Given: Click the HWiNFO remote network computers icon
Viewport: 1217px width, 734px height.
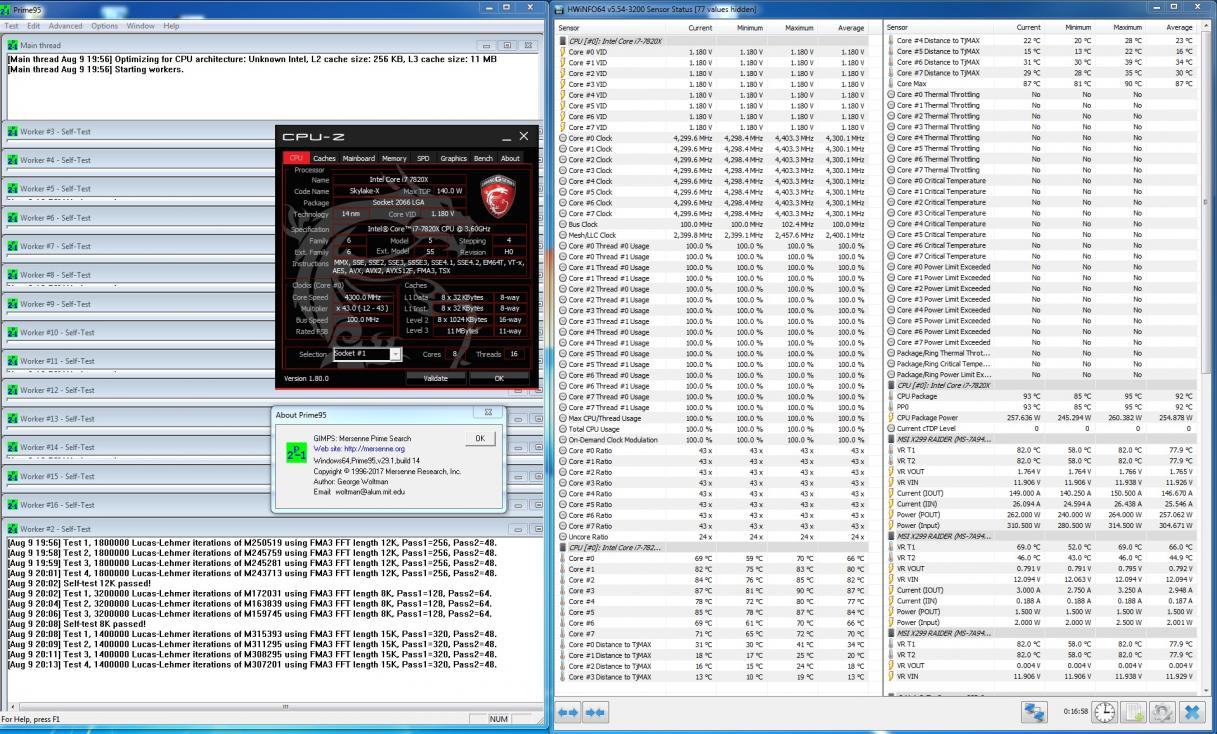Looking at the screenshot, I should click(x=1034, y=713).
